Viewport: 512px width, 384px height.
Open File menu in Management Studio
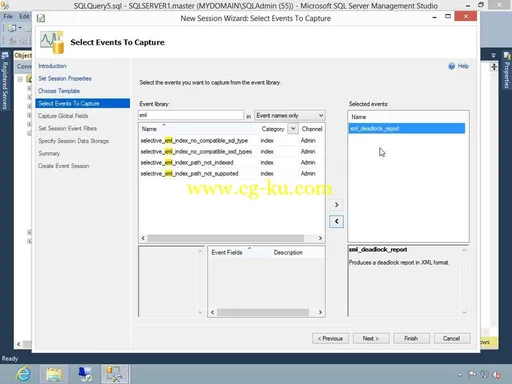click(x=8, y=16)
